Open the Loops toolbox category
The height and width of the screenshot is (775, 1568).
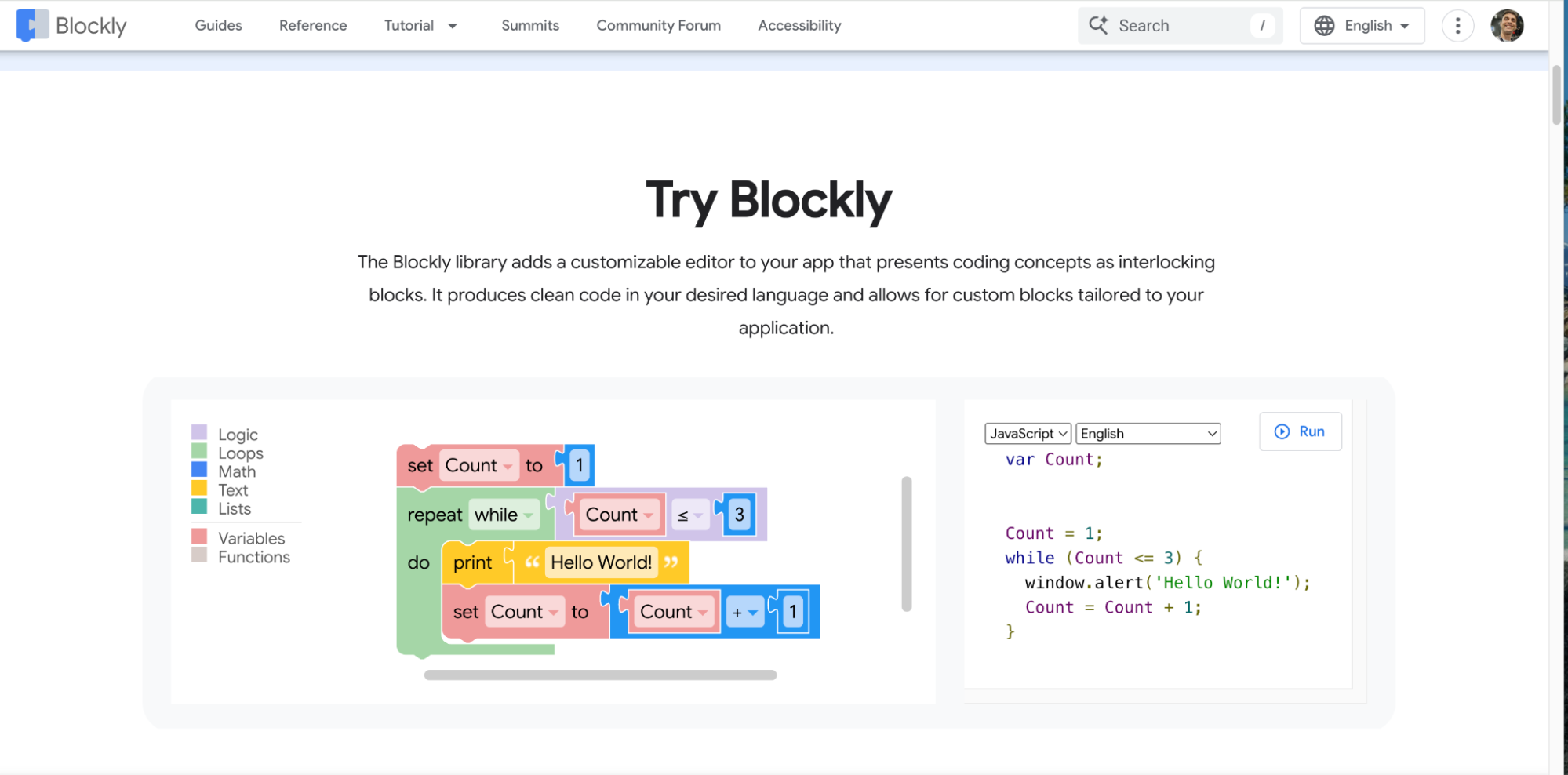241,453
